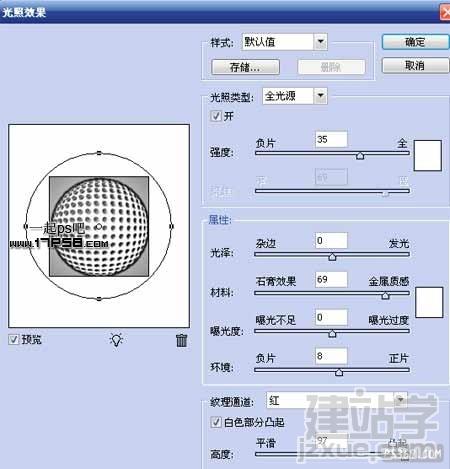Select the right handle of the light circle

point(171,226)
